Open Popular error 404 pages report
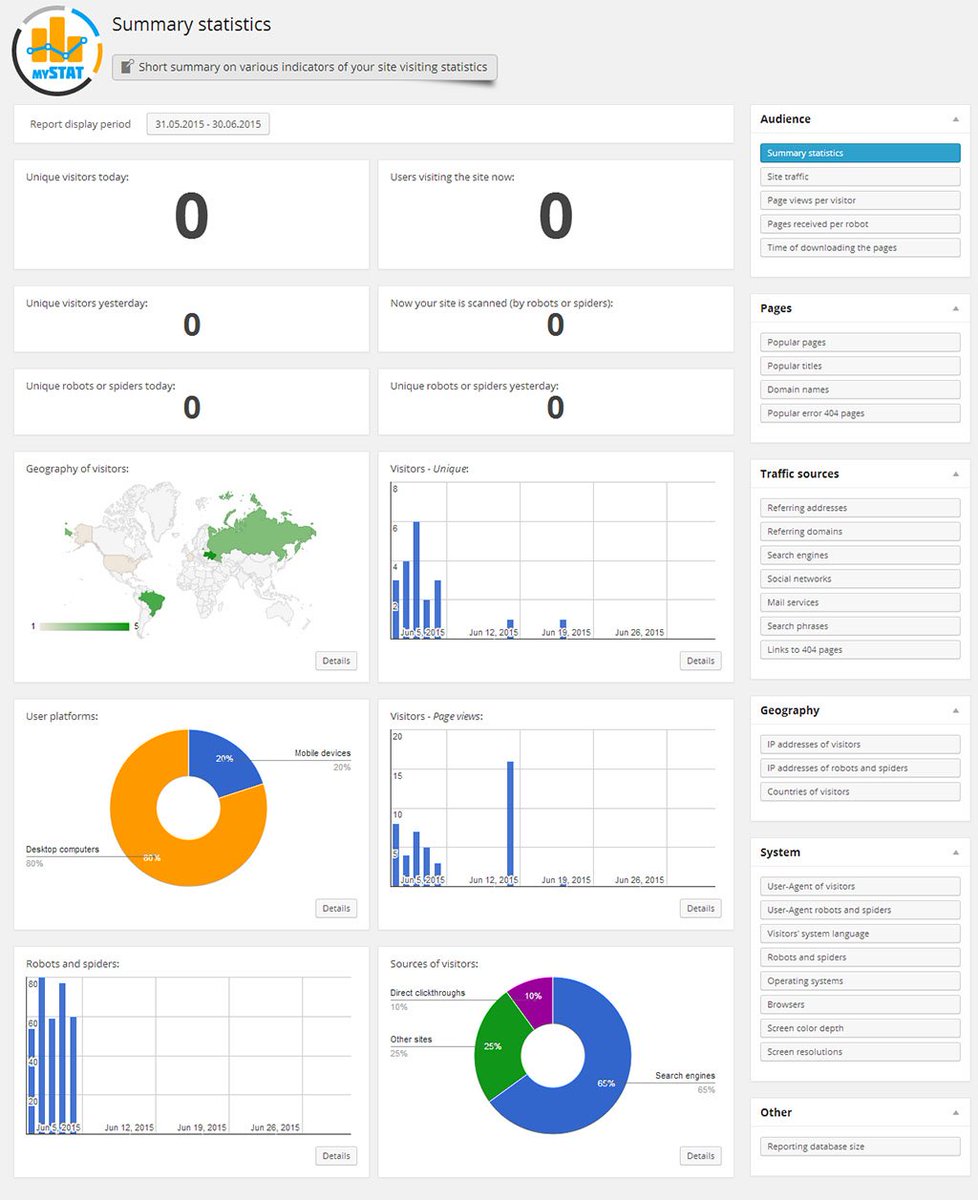This screenshot has height=1200, width=978. 860,413
